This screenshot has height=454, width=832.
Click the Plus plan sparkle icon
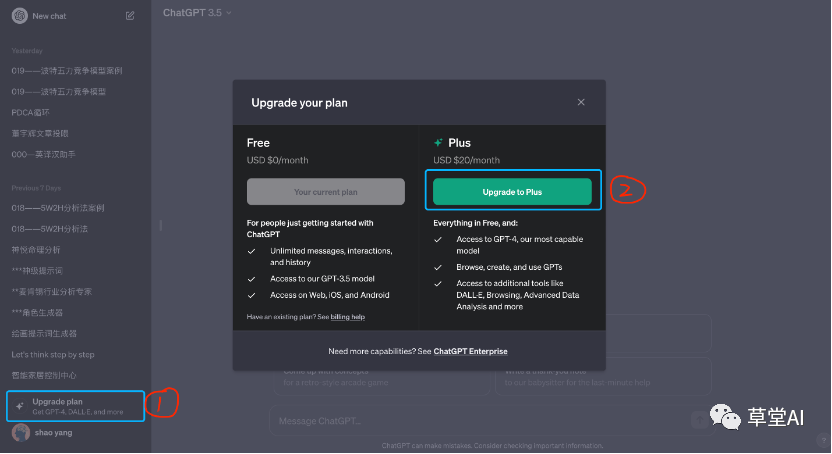click(x=438, y=143)
